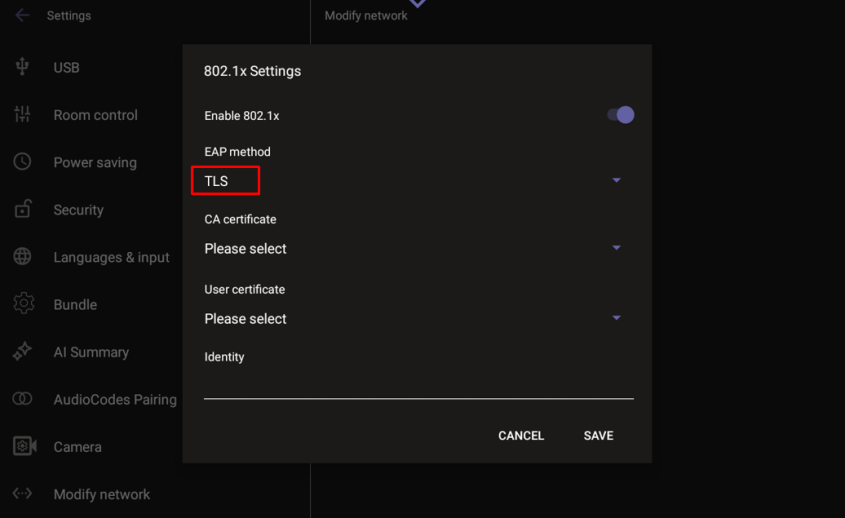The height and width of the screenshot is (518, 845).
Task: Disable the Enable 802.1x switch
Action: 621,115
